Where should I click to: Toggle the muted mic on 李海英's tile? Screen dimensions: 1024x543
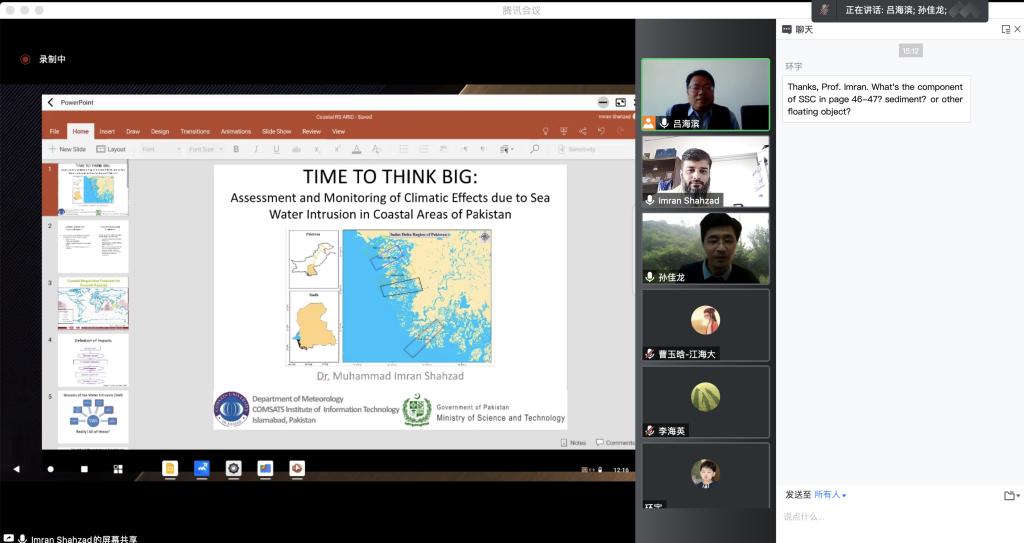pyautogui.click(x=649, y=430)
